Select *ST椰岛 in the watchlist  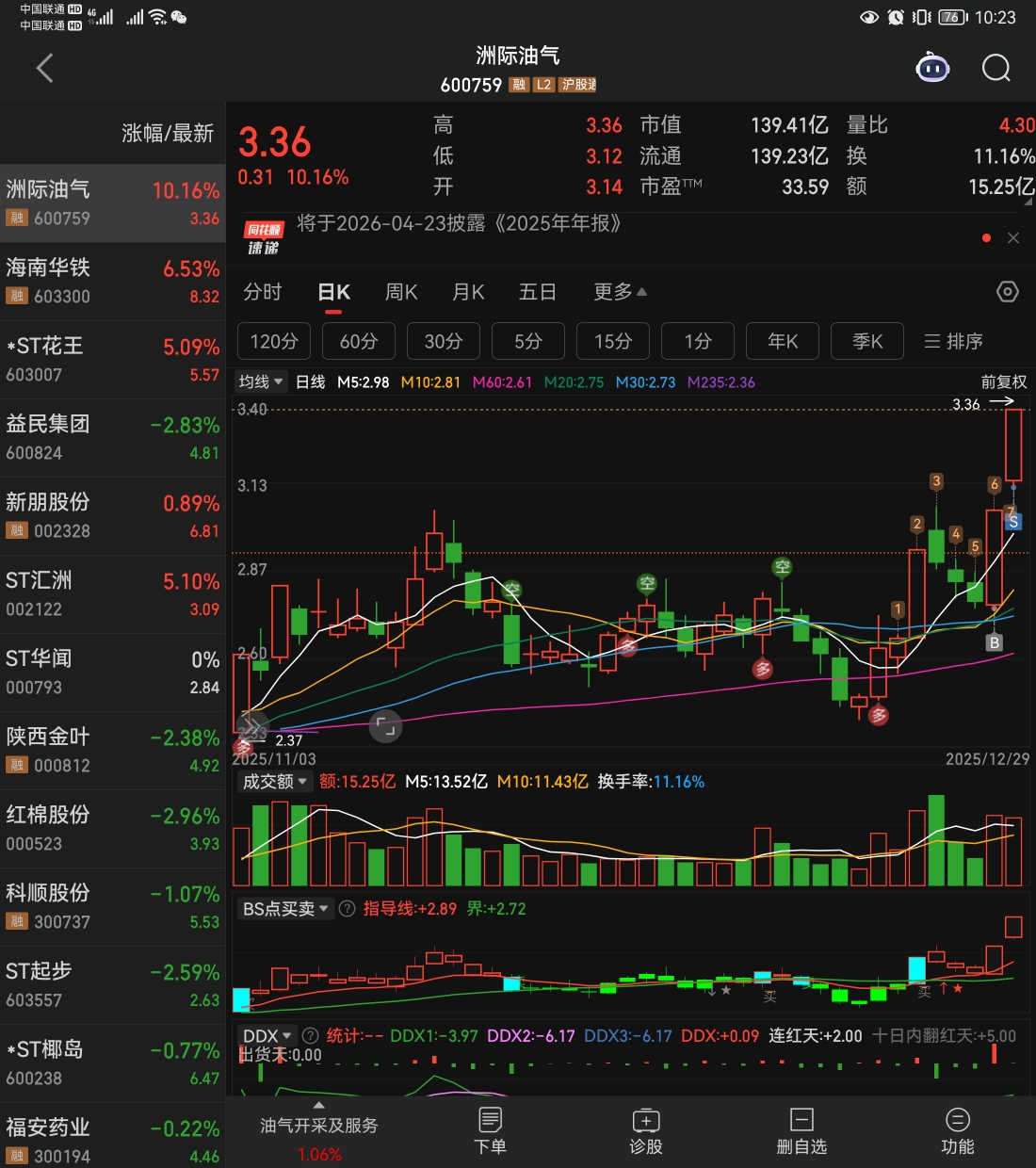click(x=113, y=1063)
